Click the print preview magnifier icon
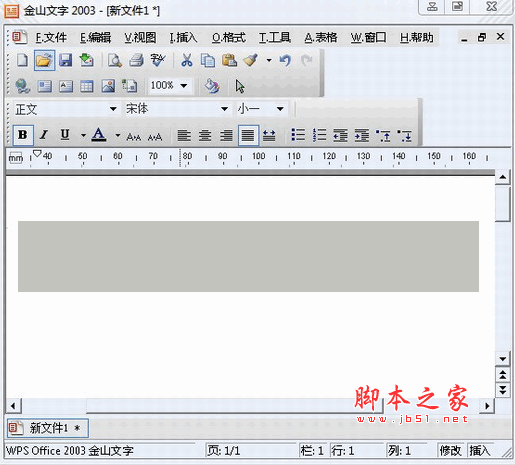The image size is (515, 465). pos(115,60)
